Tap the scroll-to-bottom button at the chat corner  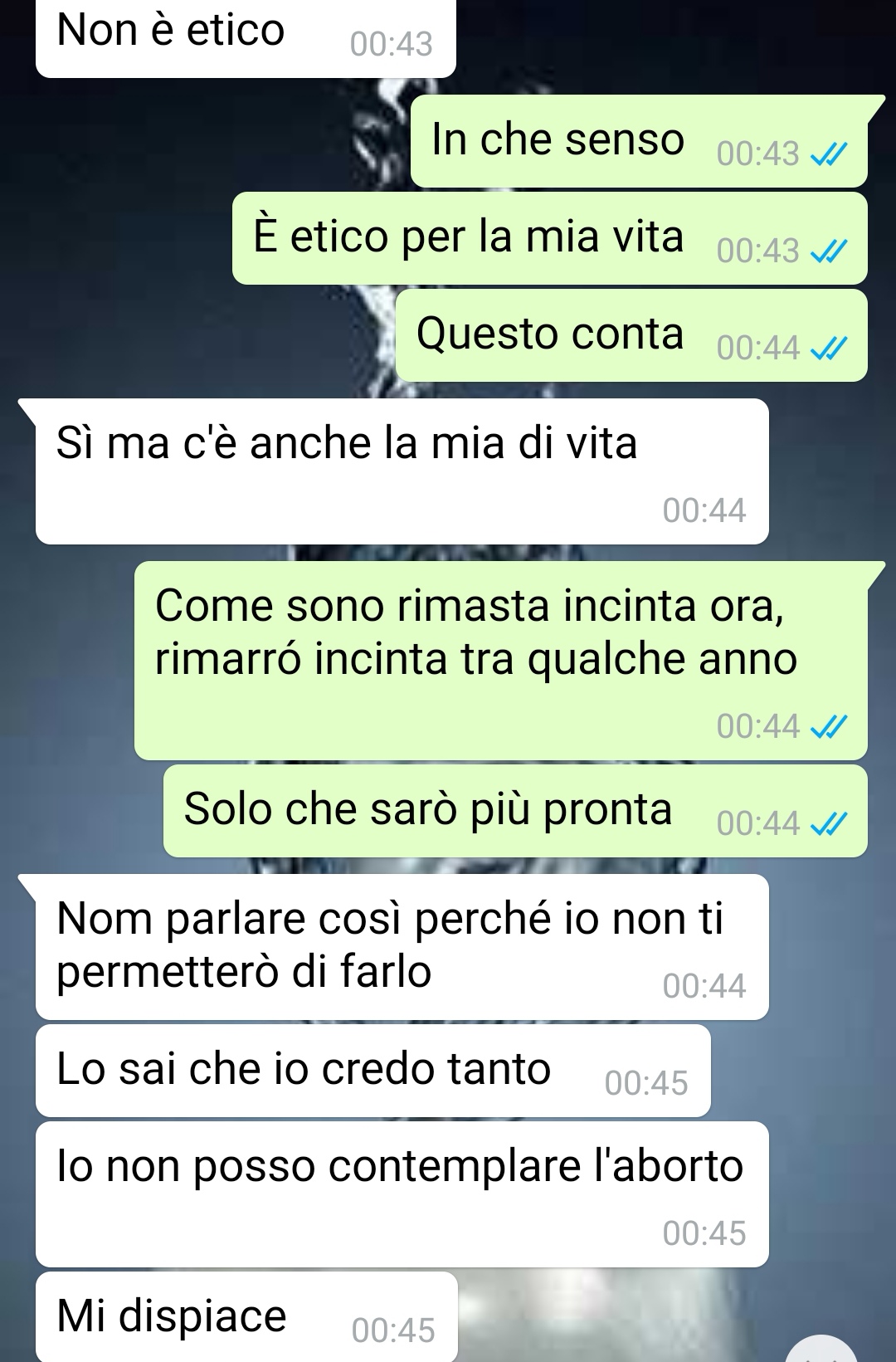click(821, 1349)
